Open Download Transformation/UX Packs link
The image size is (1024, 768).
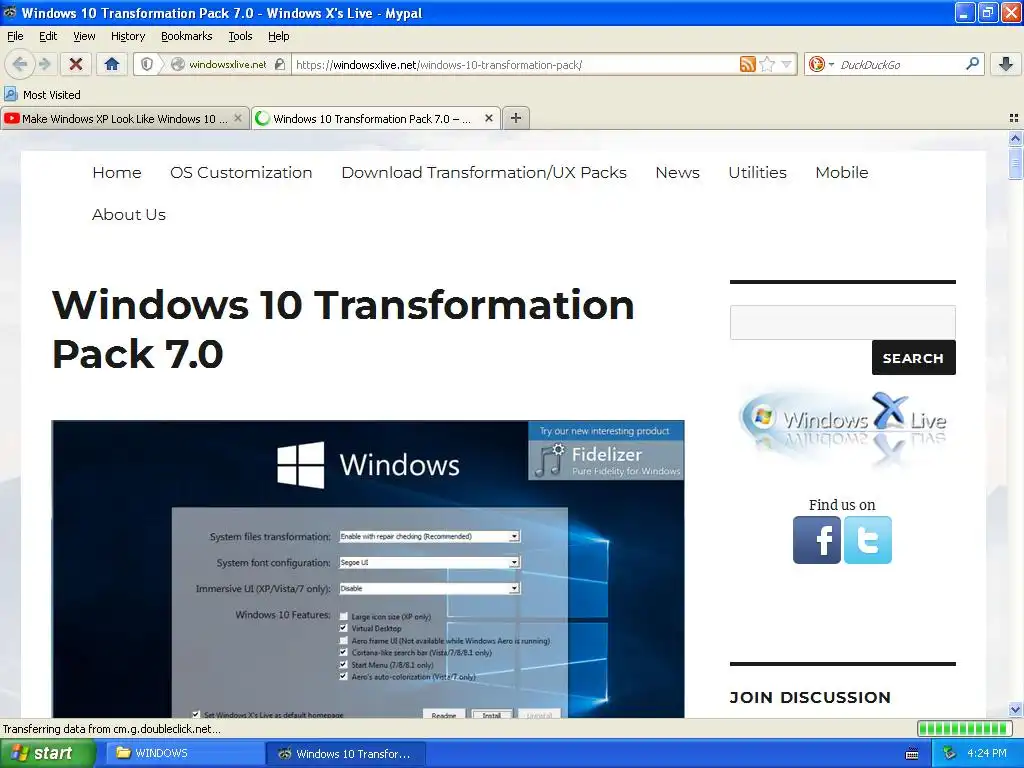(484, 172)
